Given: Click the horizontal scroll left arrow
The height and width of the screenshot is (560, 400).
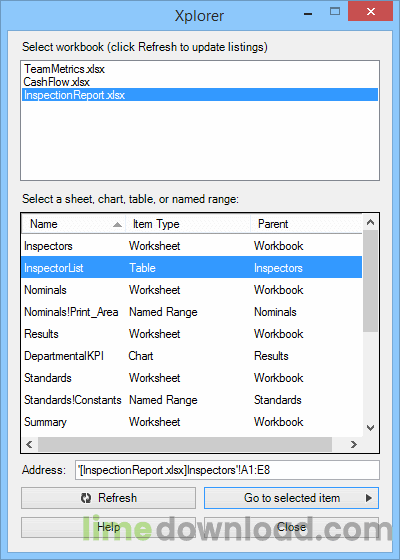Looking at the screenshot, I should (30, 444).
